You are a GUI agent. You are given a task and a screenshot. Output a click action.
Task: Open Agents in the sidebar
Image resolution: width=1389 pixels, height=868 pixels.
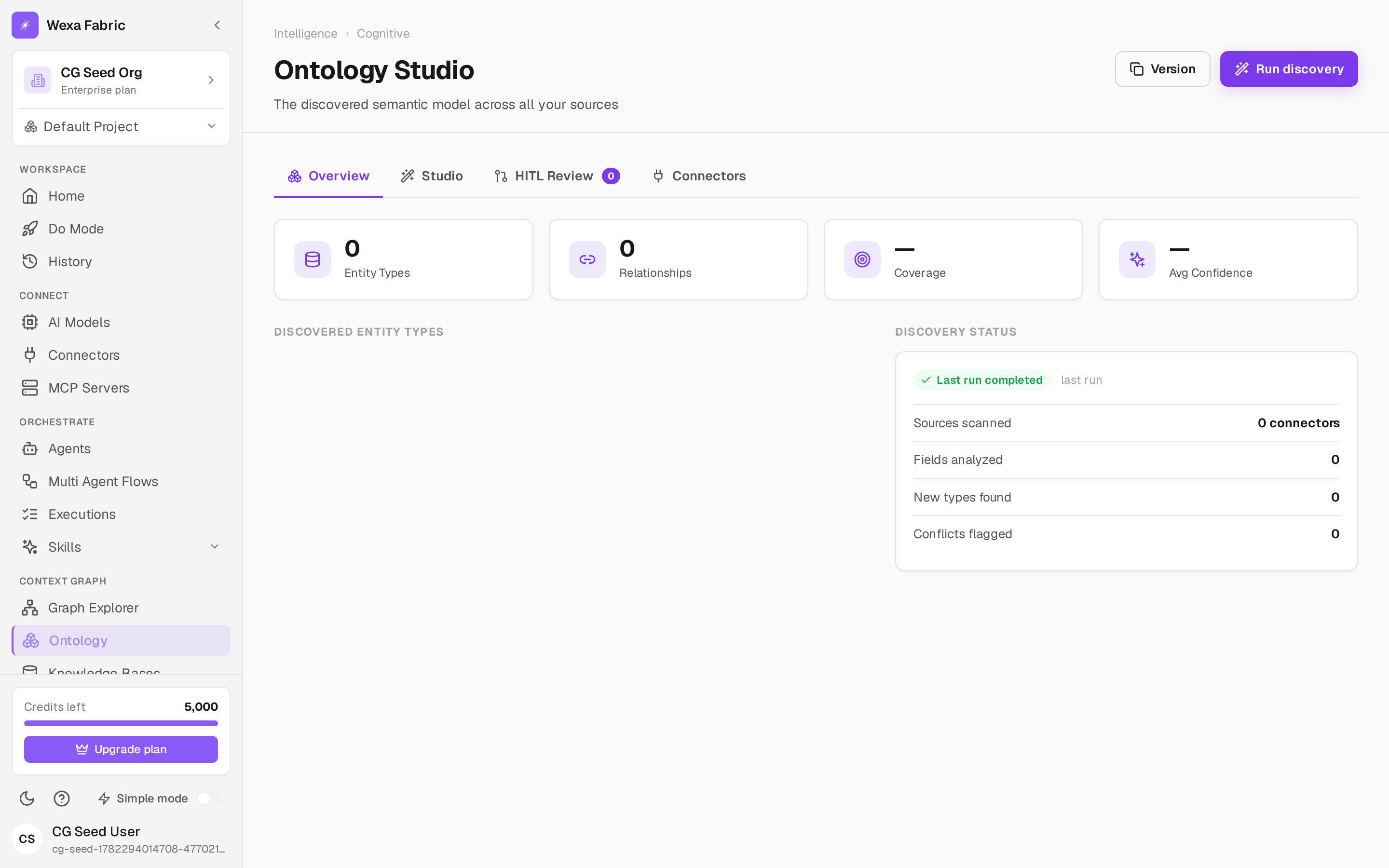(121, 449)
